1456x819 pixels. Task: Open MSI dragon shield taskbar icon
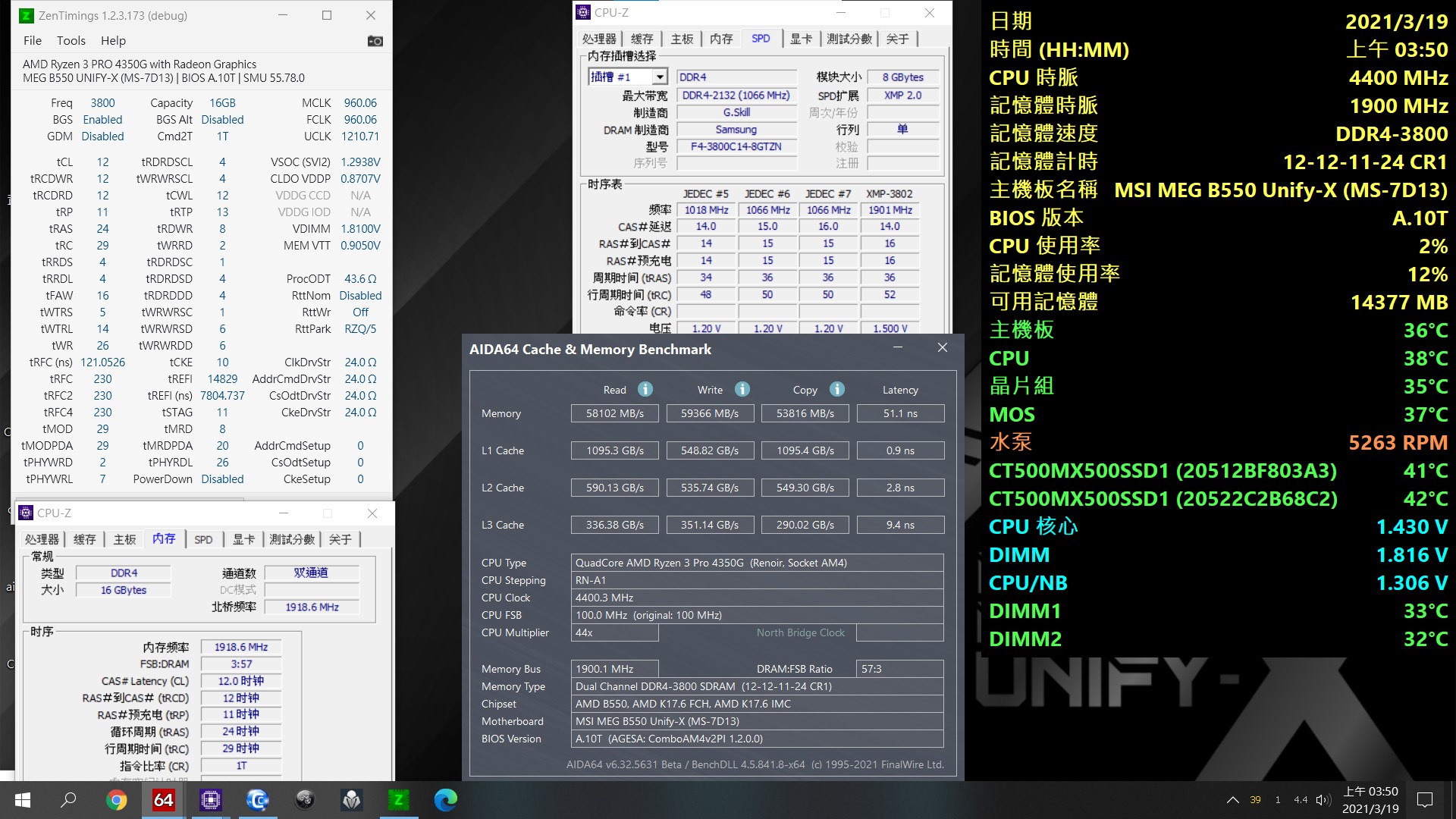[351, 800]
